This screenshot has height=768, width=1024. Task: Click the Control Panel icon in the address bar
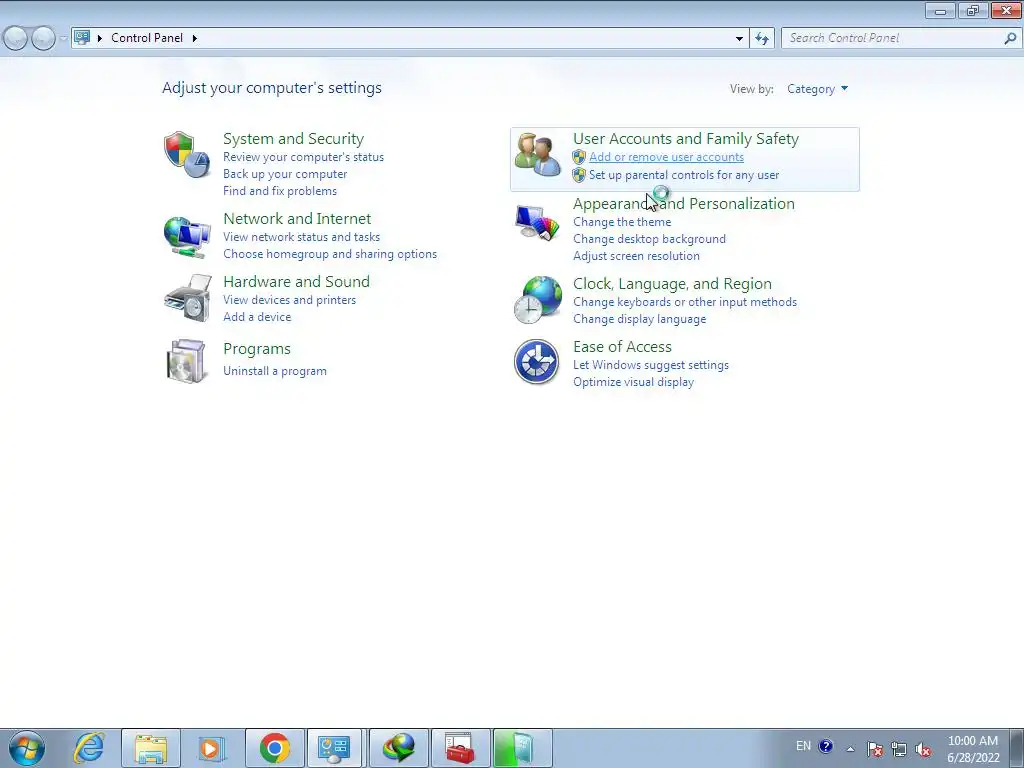point(82,38)
